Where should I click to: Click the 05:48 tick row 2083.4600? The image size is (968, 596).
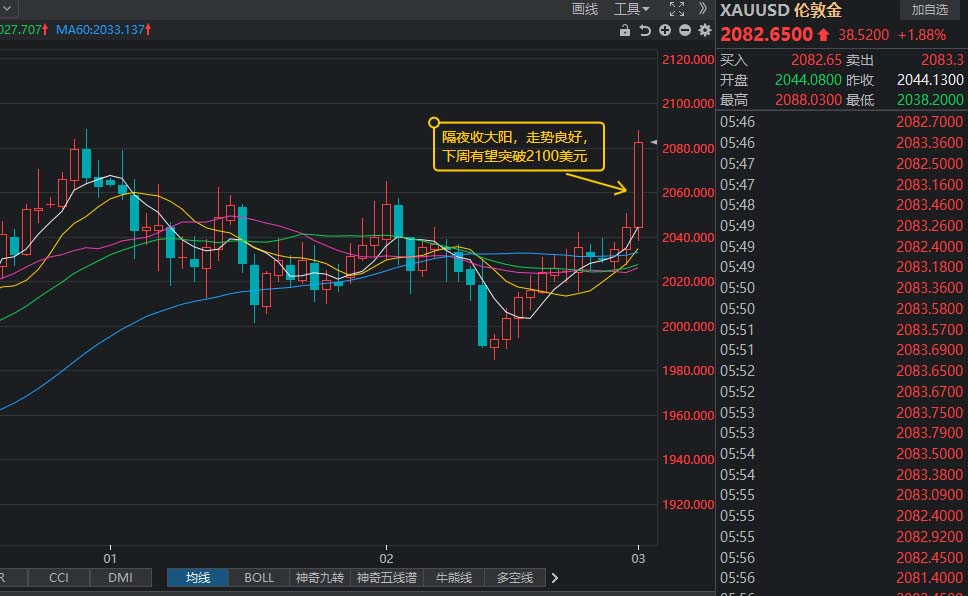tap(841, 204)
